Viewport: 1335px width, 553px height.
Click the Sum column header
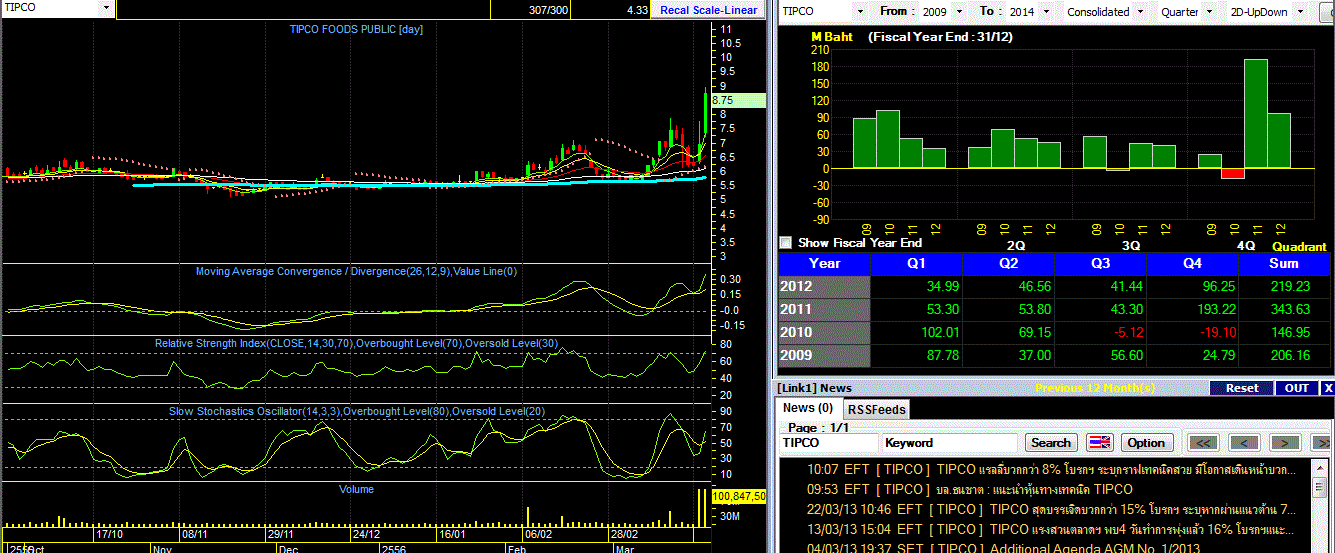coord(1284,264)
